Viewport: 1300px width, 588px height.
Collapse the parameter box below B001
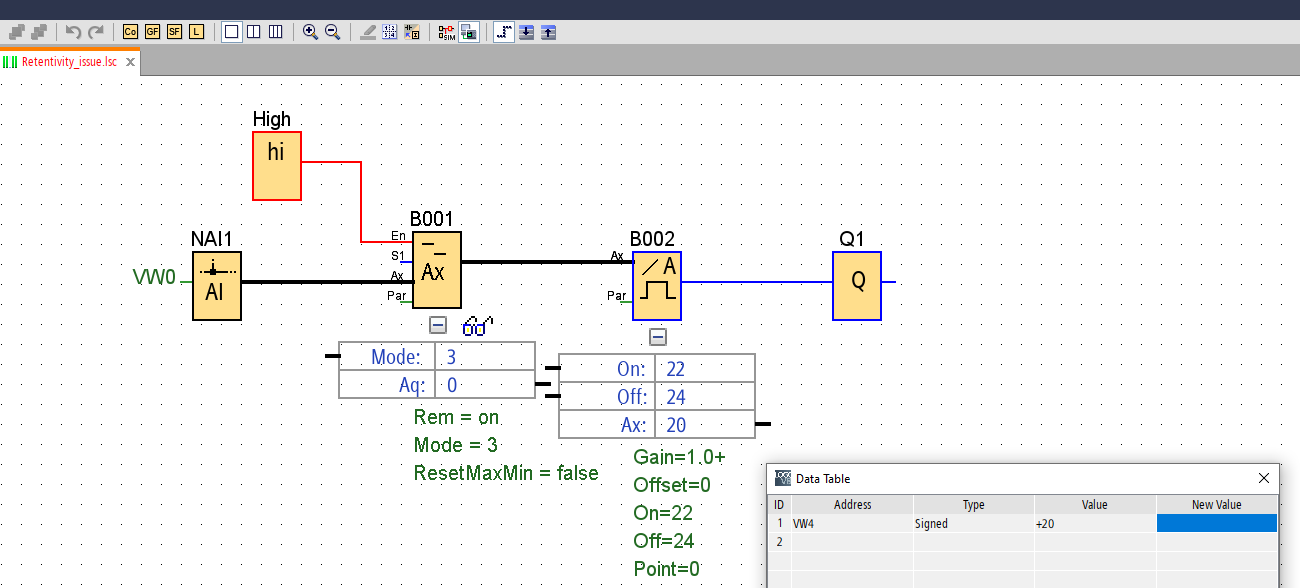pos(437,325)
